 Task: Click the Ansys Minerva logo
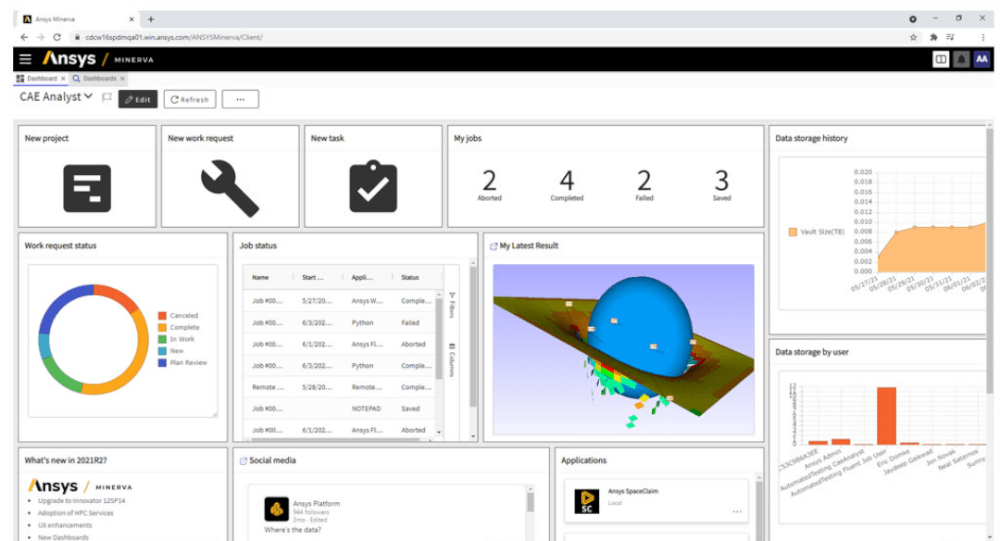point(98,59)
